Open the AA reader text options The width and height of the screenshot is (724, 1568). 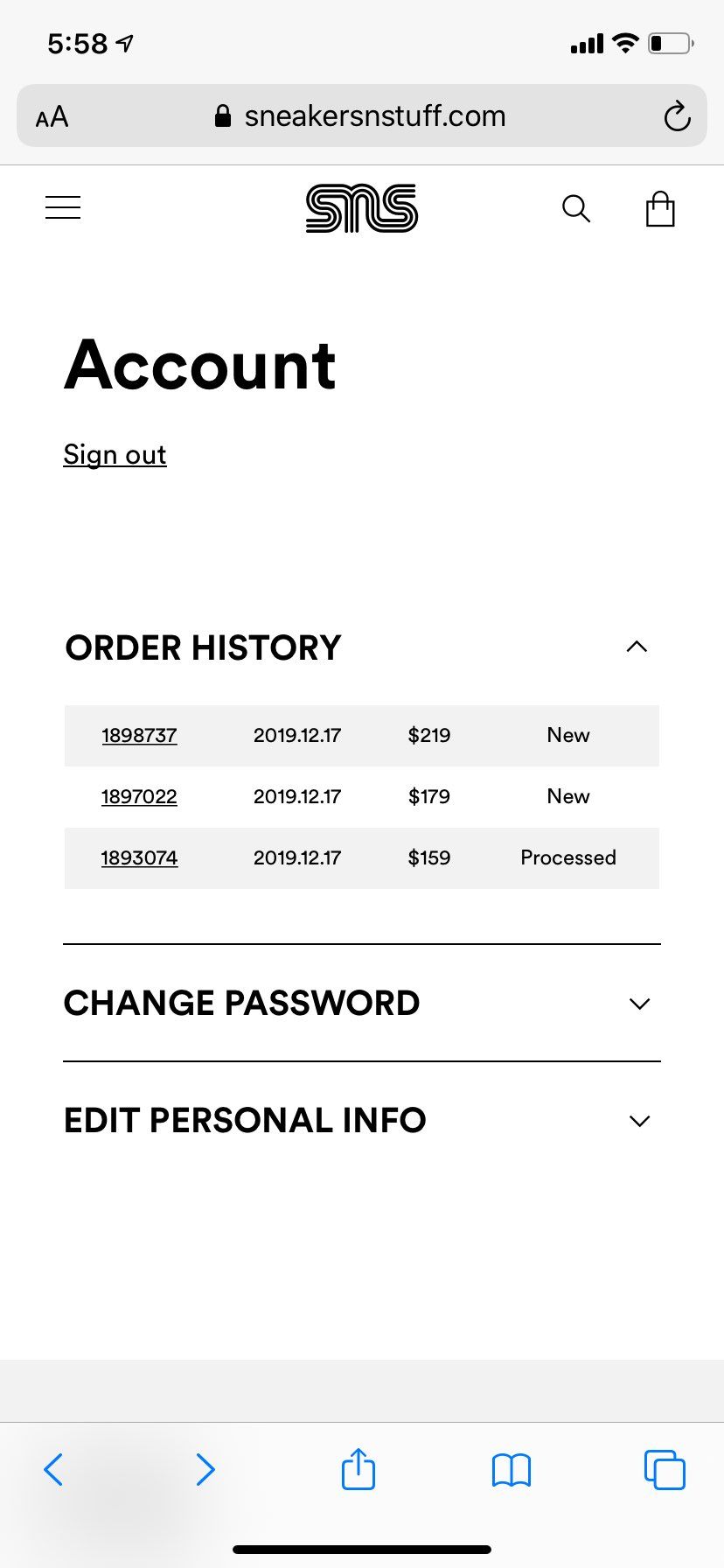(x=52, y=116)
